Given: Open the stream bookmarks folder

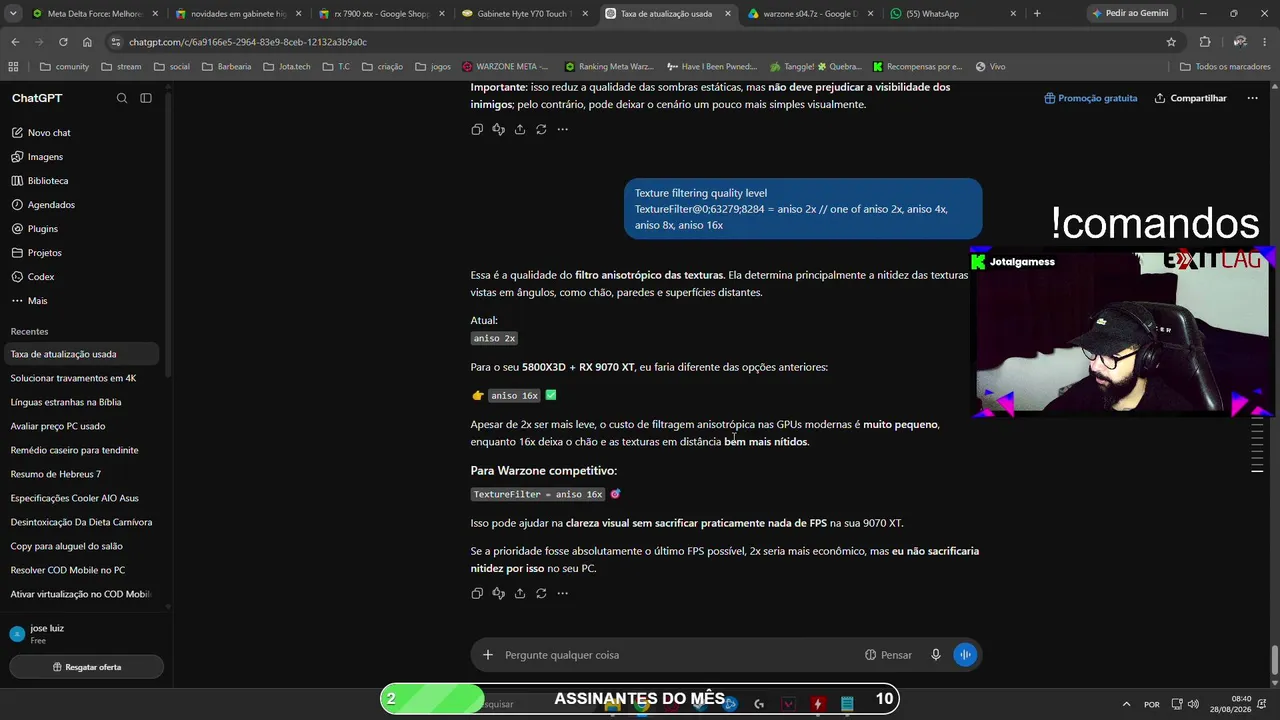Looking at the screenshot, I should pos(121,67).
